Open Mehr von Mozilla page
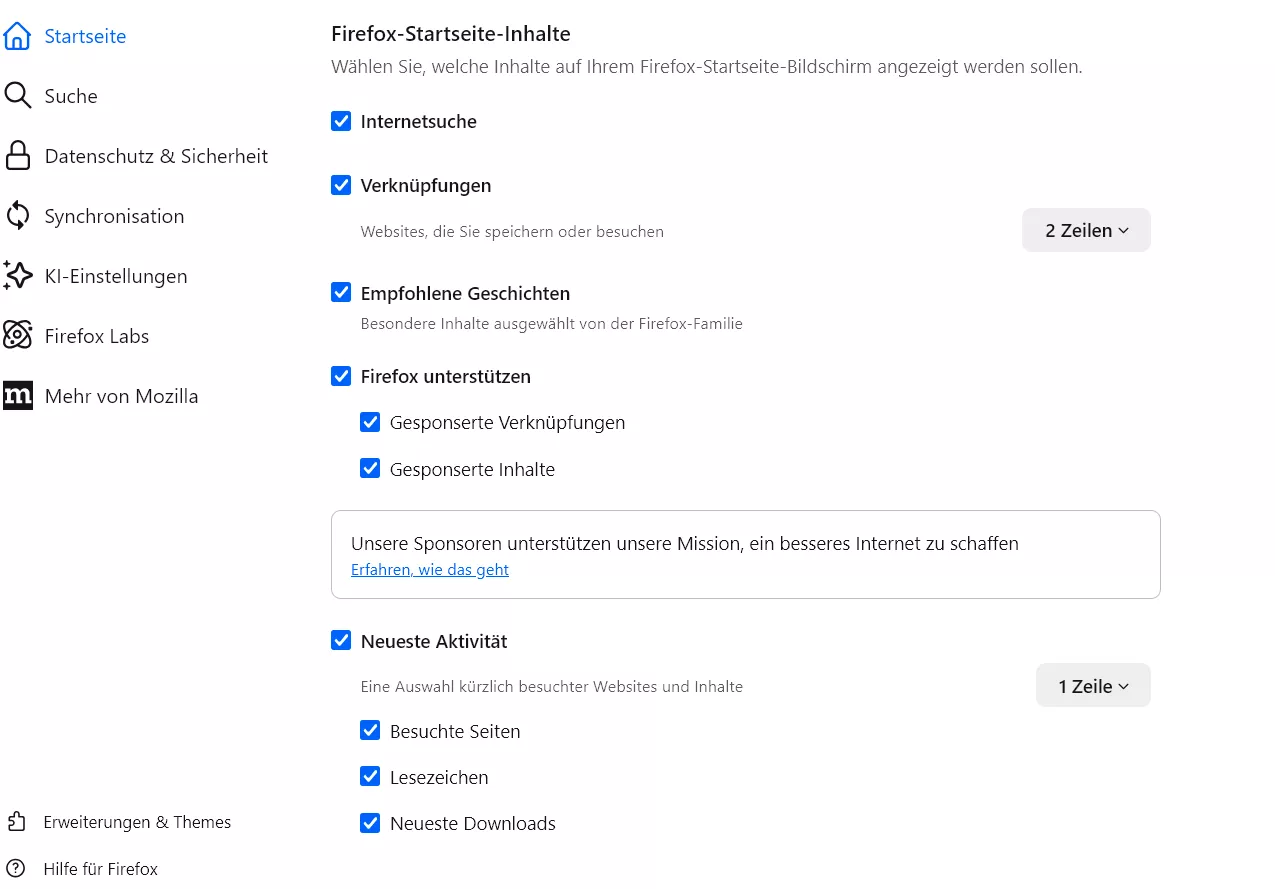 pyautogui.click(x=121, y=396)
